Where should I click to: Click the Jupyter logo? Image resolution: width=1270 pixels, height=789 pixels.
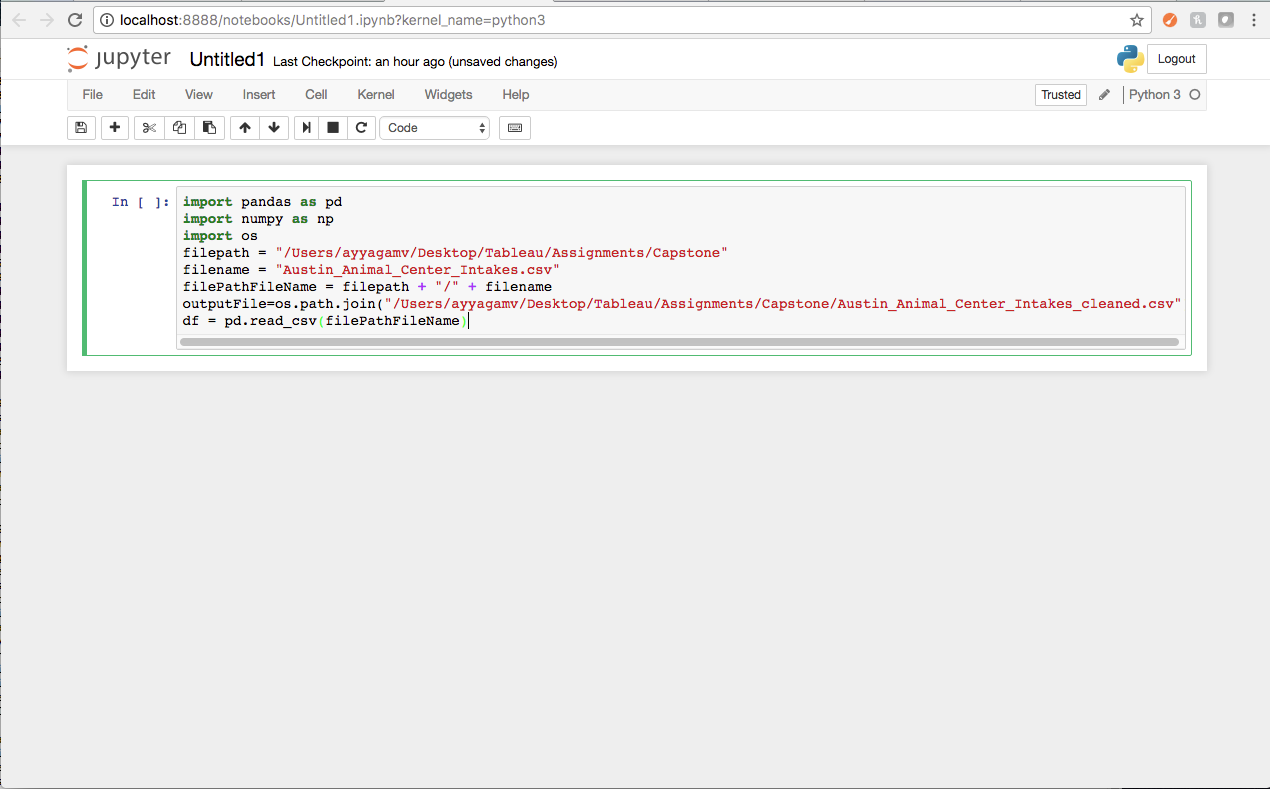[x=119, y=59]
